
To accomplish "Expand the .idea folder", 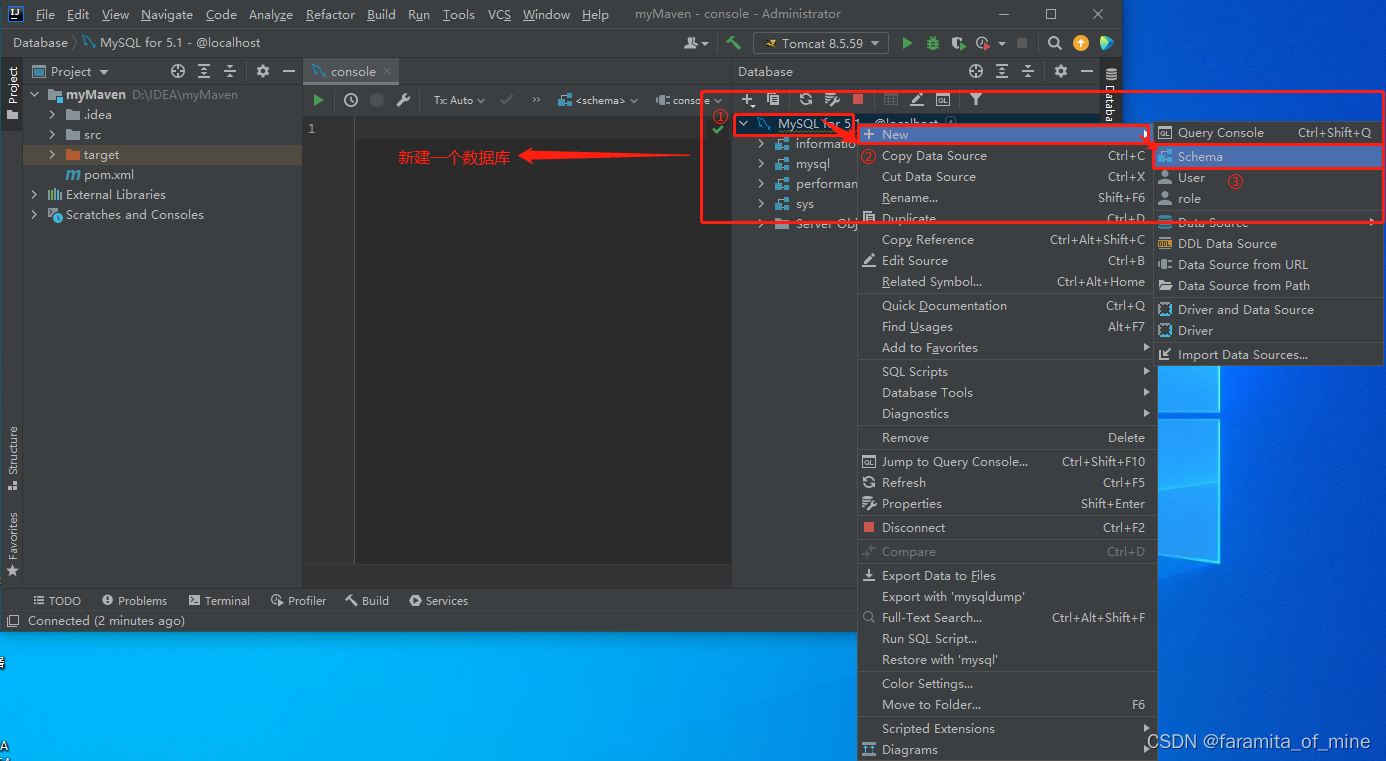I will (x=53, y=115).
